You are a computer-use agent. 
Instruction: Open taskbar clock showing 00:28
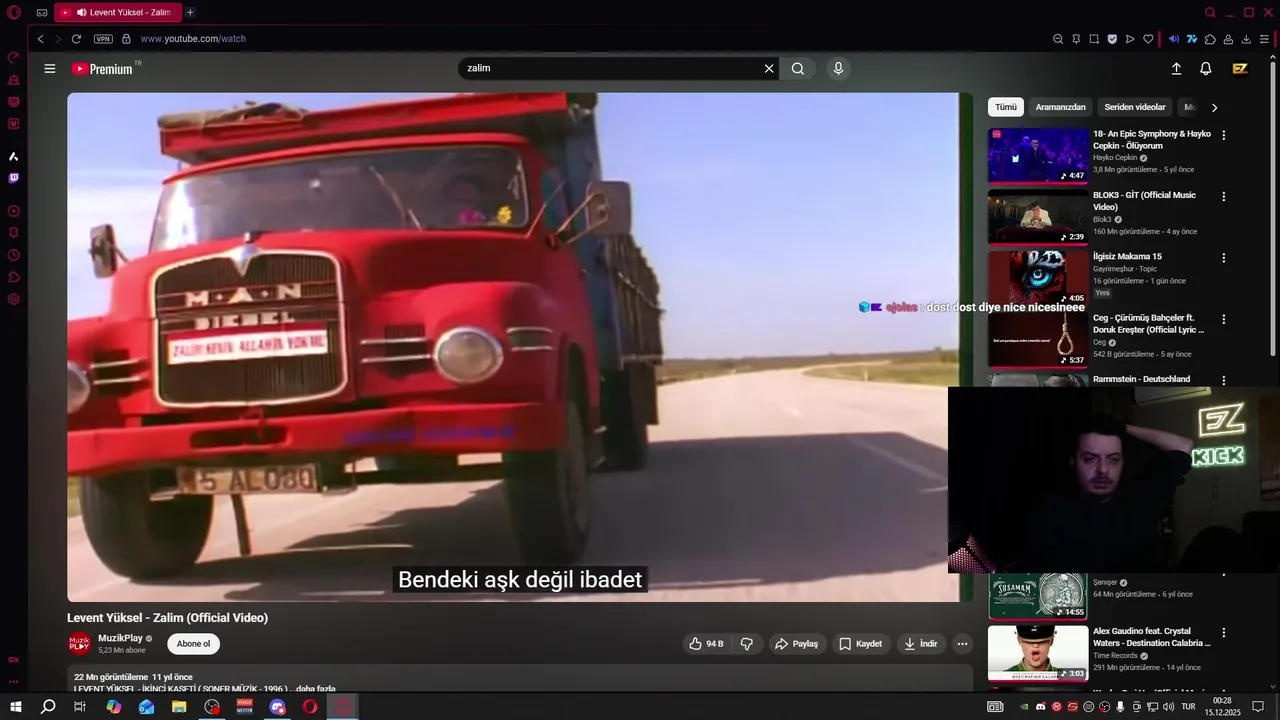coord(1221,707)
